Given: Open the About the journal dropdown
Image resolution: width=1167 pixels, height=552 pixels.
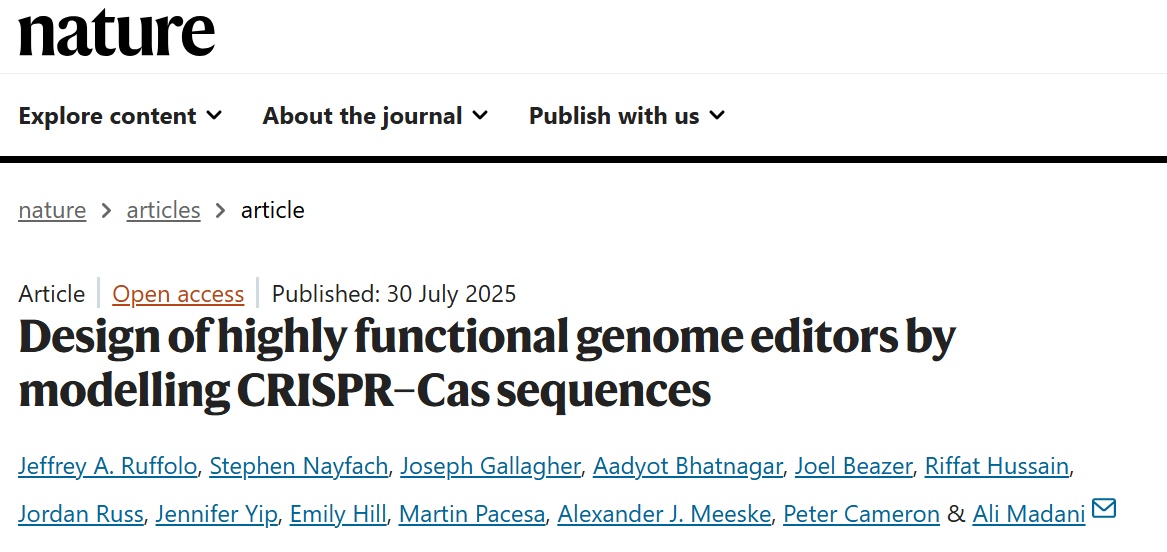Looking at the screenshot, I should click(x=375, y=116).
